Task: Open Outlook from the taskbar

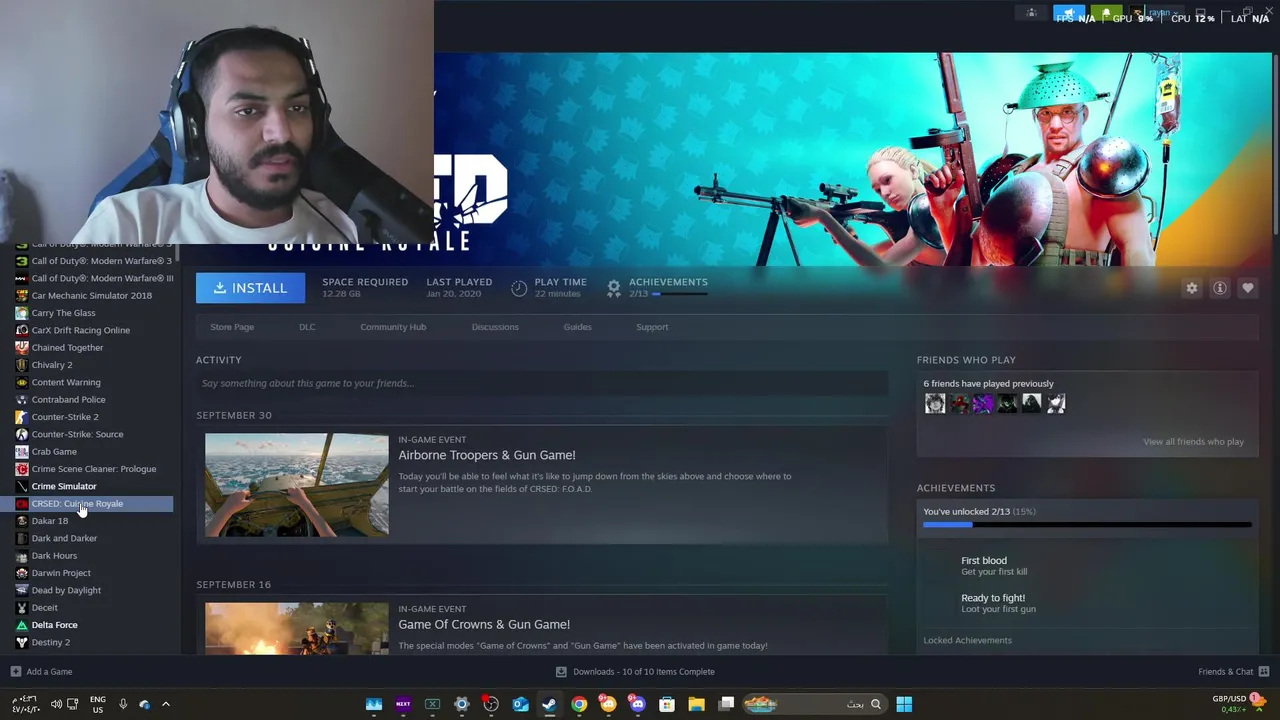Action: tap(520, 704)
